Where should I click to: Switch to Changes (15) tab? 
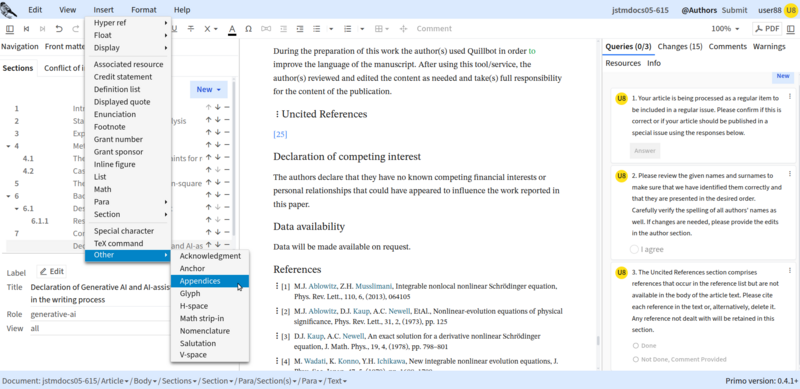[x=680, y=46]
